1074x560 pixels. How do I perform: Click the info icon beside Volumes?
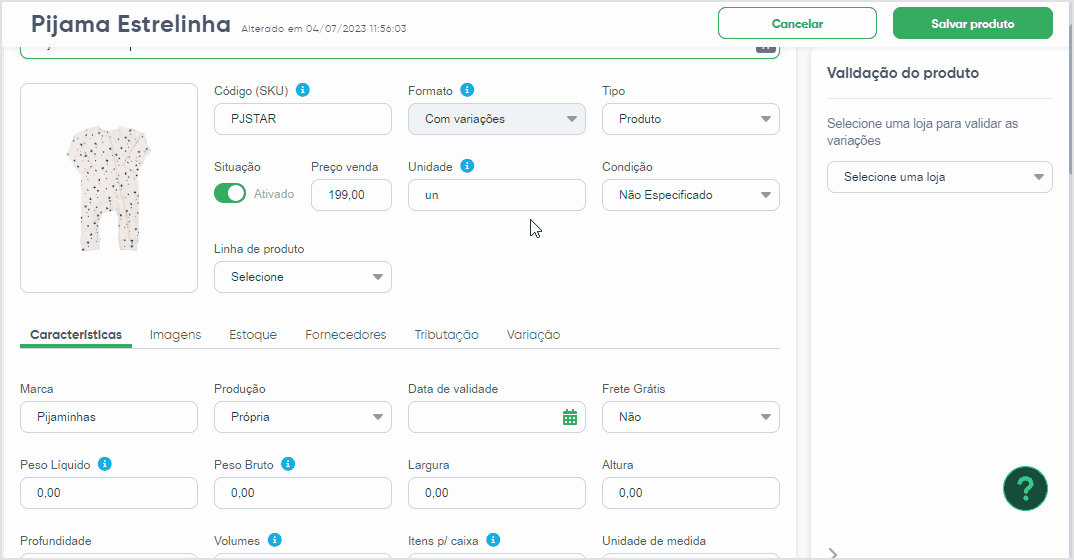click(x=275, y=539)
